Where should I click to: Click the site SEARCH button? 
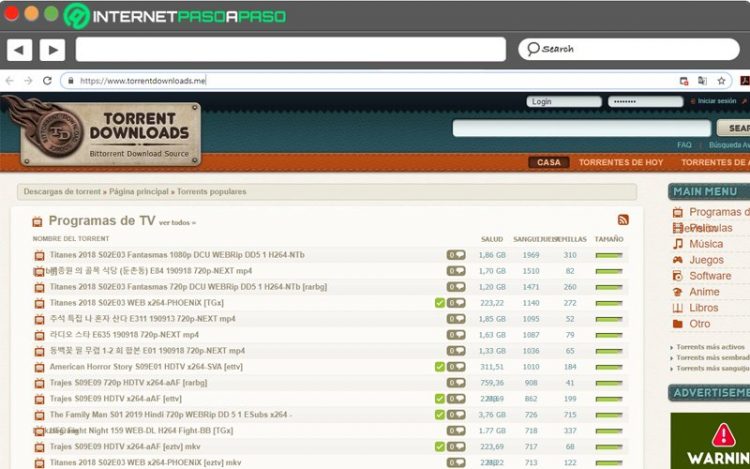[x=733, y=128]
